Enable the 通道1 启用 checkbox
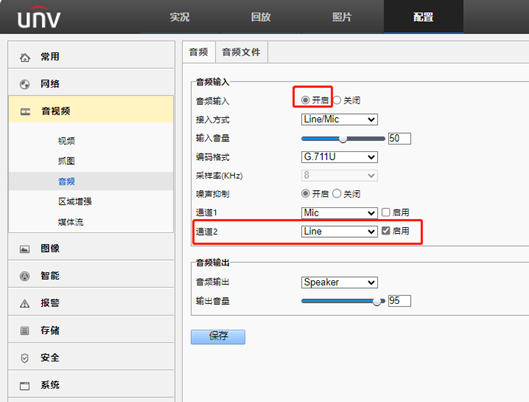This screenshot has height=402, width=529. [386, 212]
